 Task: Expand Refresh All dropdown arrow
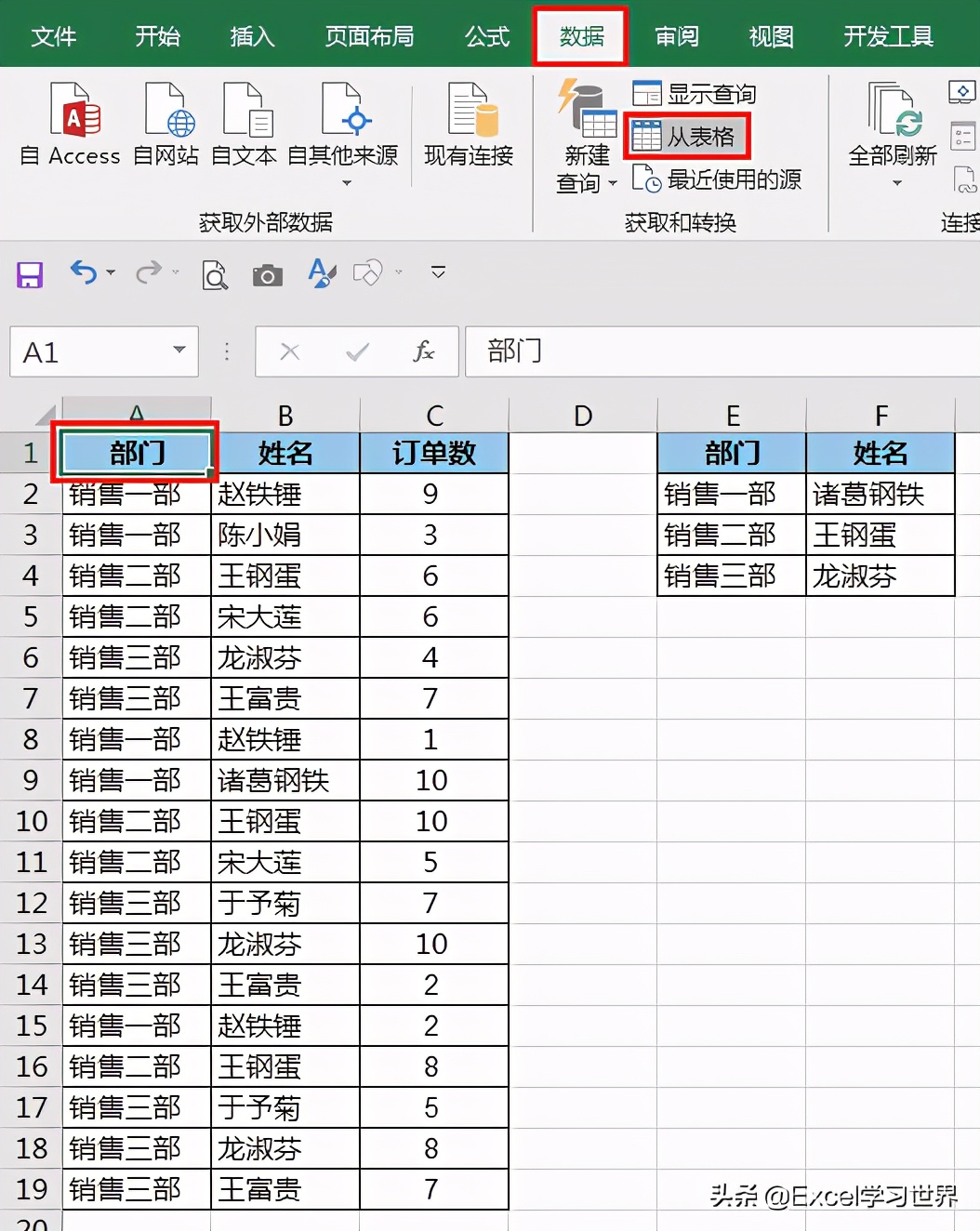click(897, 183)
